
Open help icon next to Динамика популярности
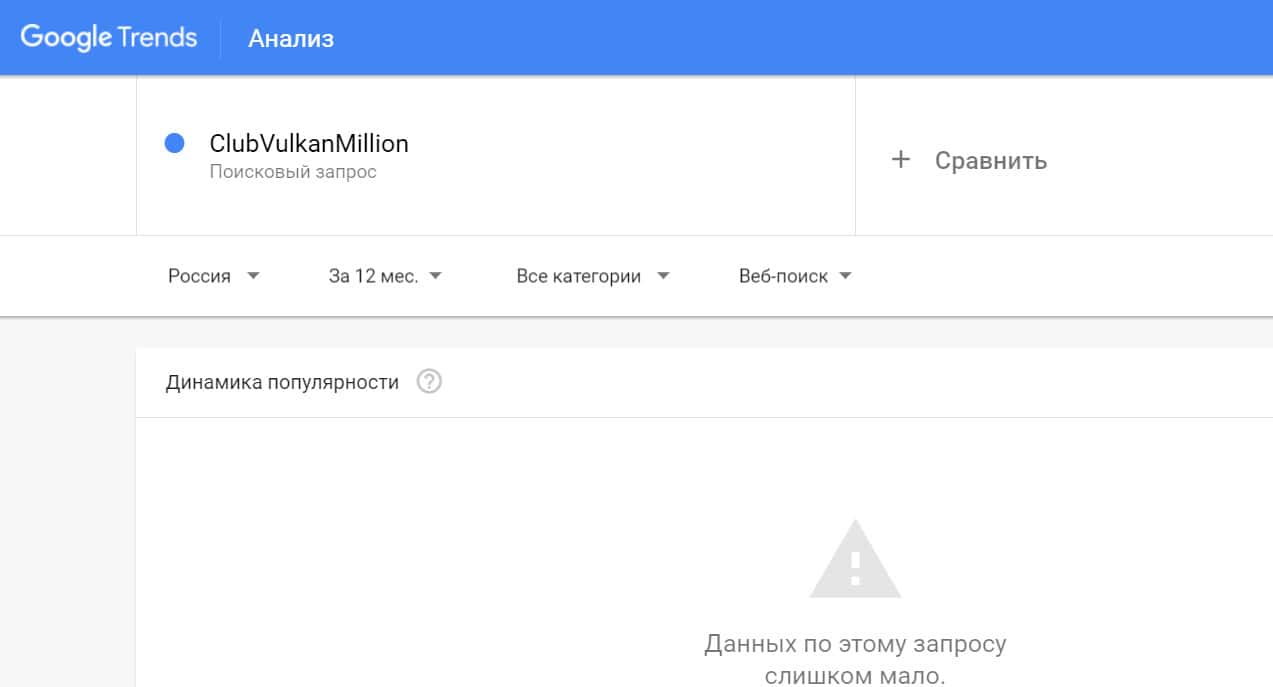click(x=429, y=382)
